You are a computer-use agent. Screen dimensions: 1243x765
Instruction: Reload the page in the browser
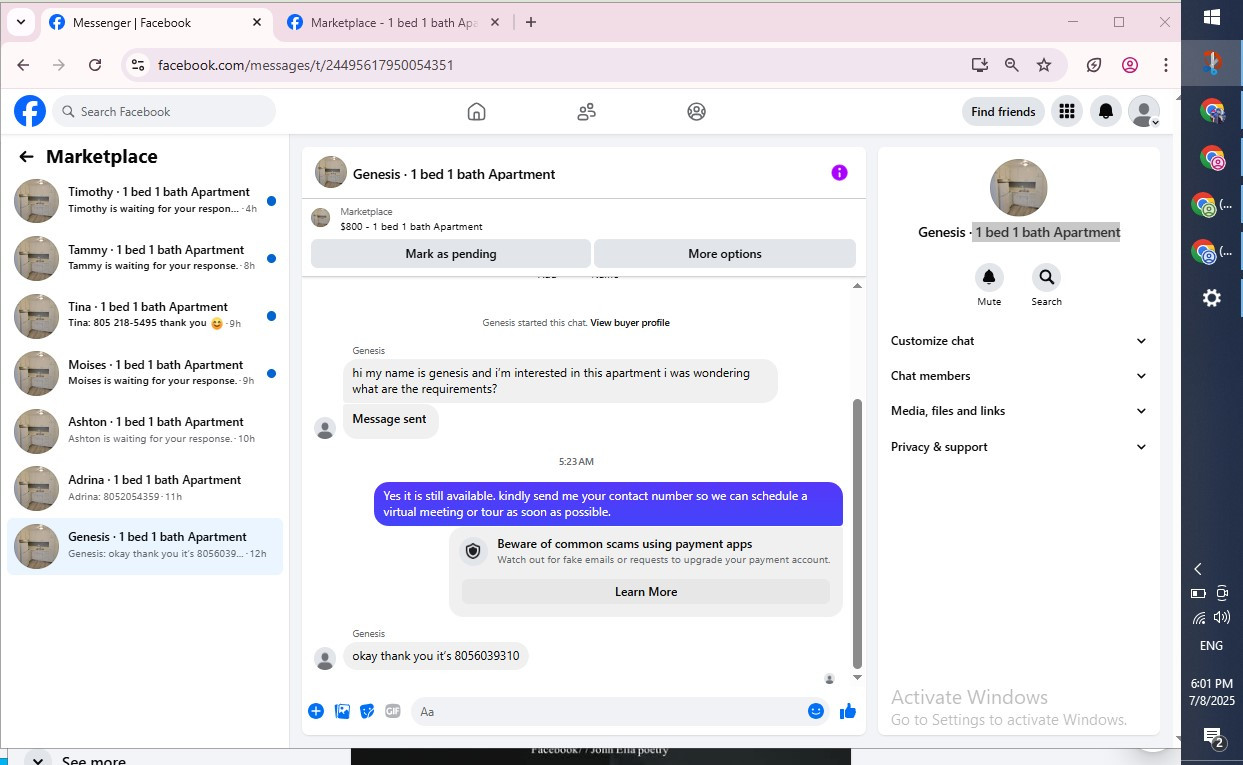pos(95,65)
